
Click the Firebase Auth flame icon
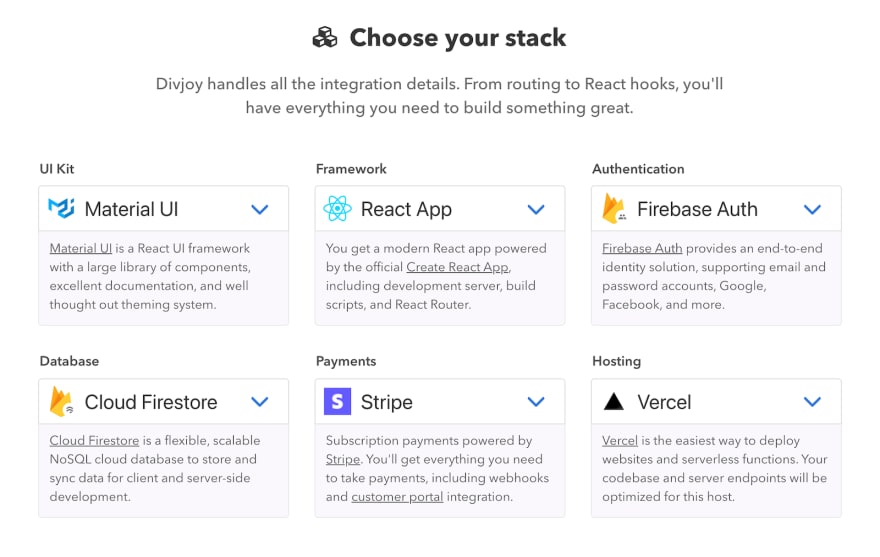tap(614, 208)
